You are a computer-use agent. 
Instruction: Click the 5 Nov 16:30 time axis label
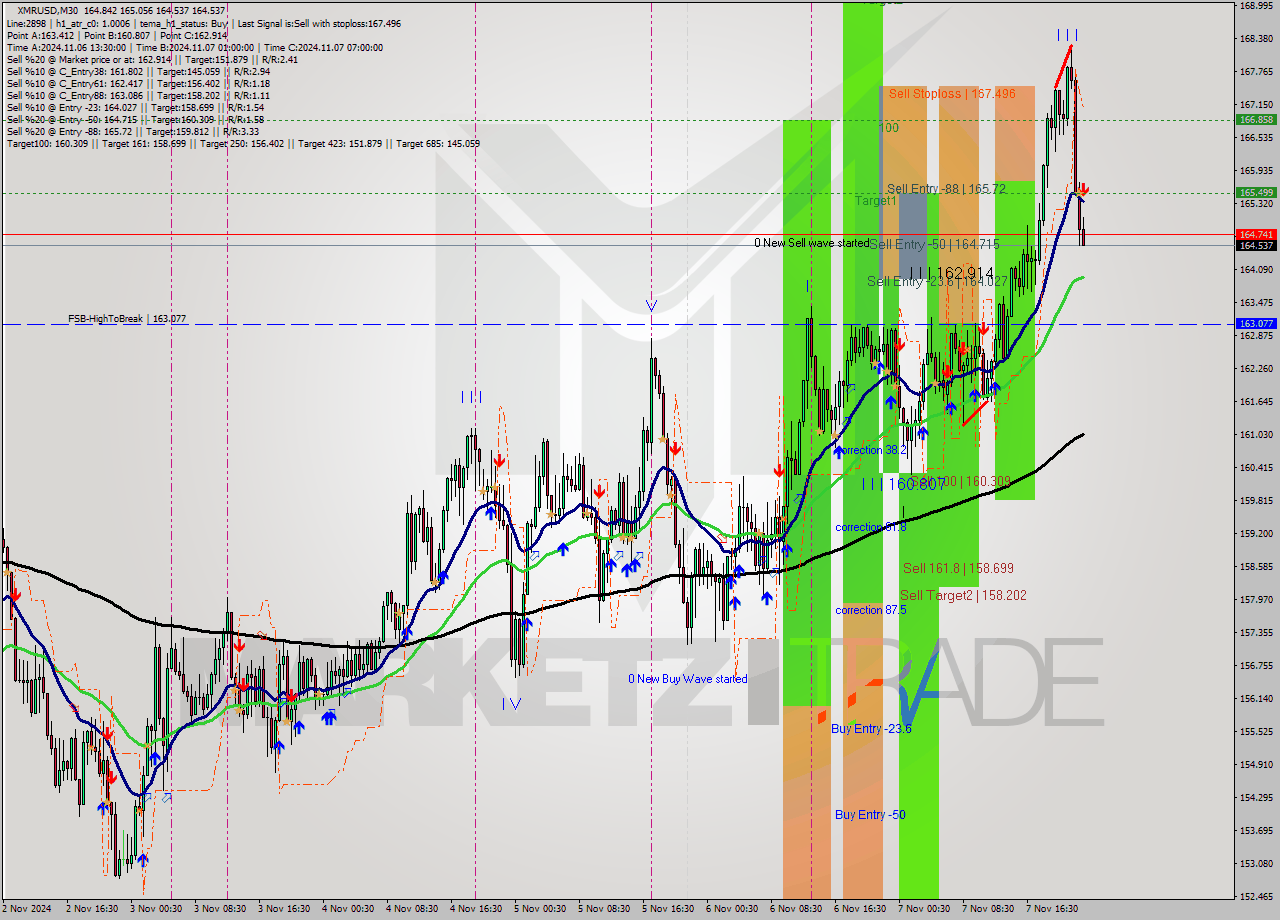(668, 909)
